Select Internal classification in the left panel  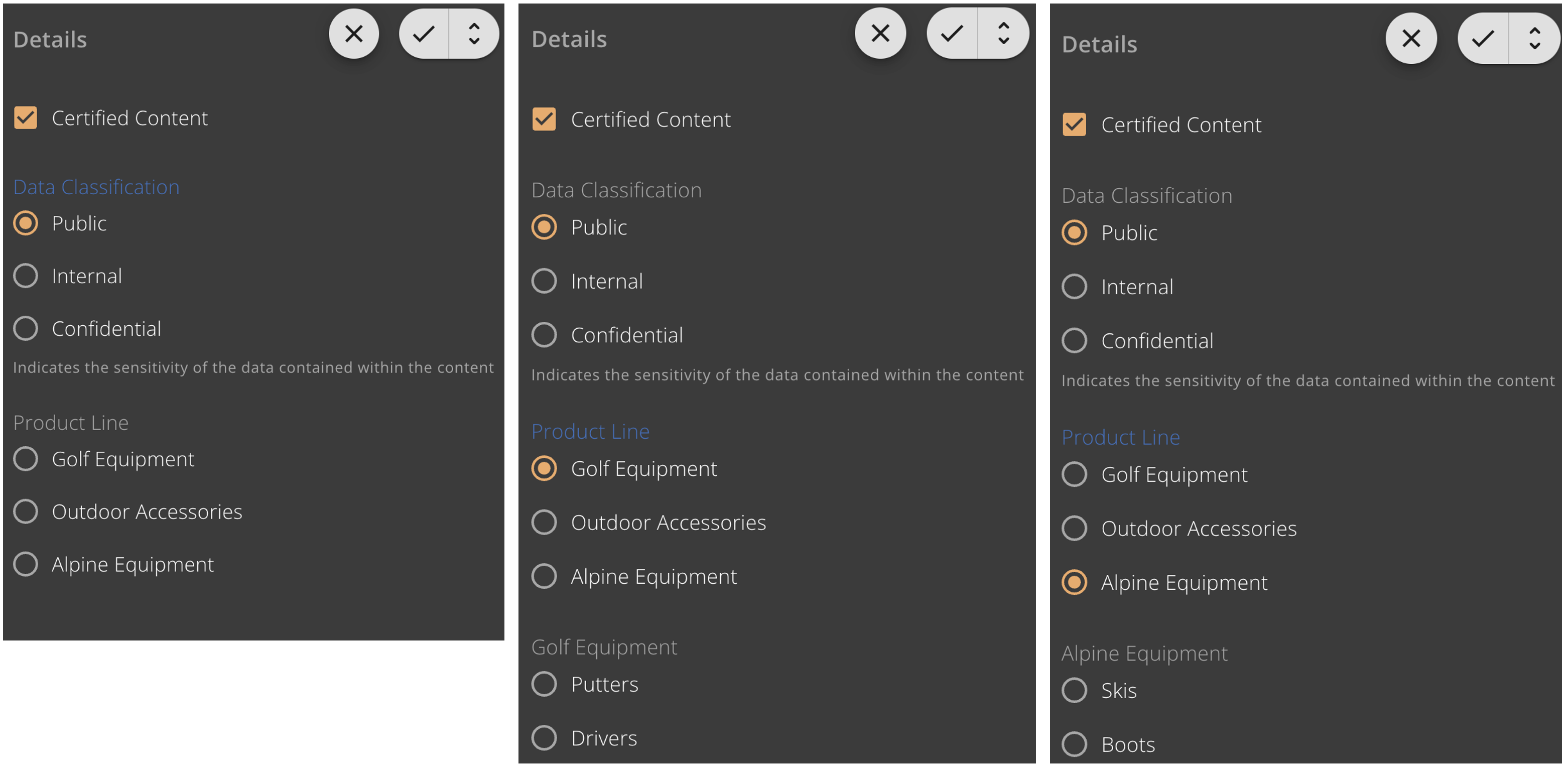click(x=26, y=276)
